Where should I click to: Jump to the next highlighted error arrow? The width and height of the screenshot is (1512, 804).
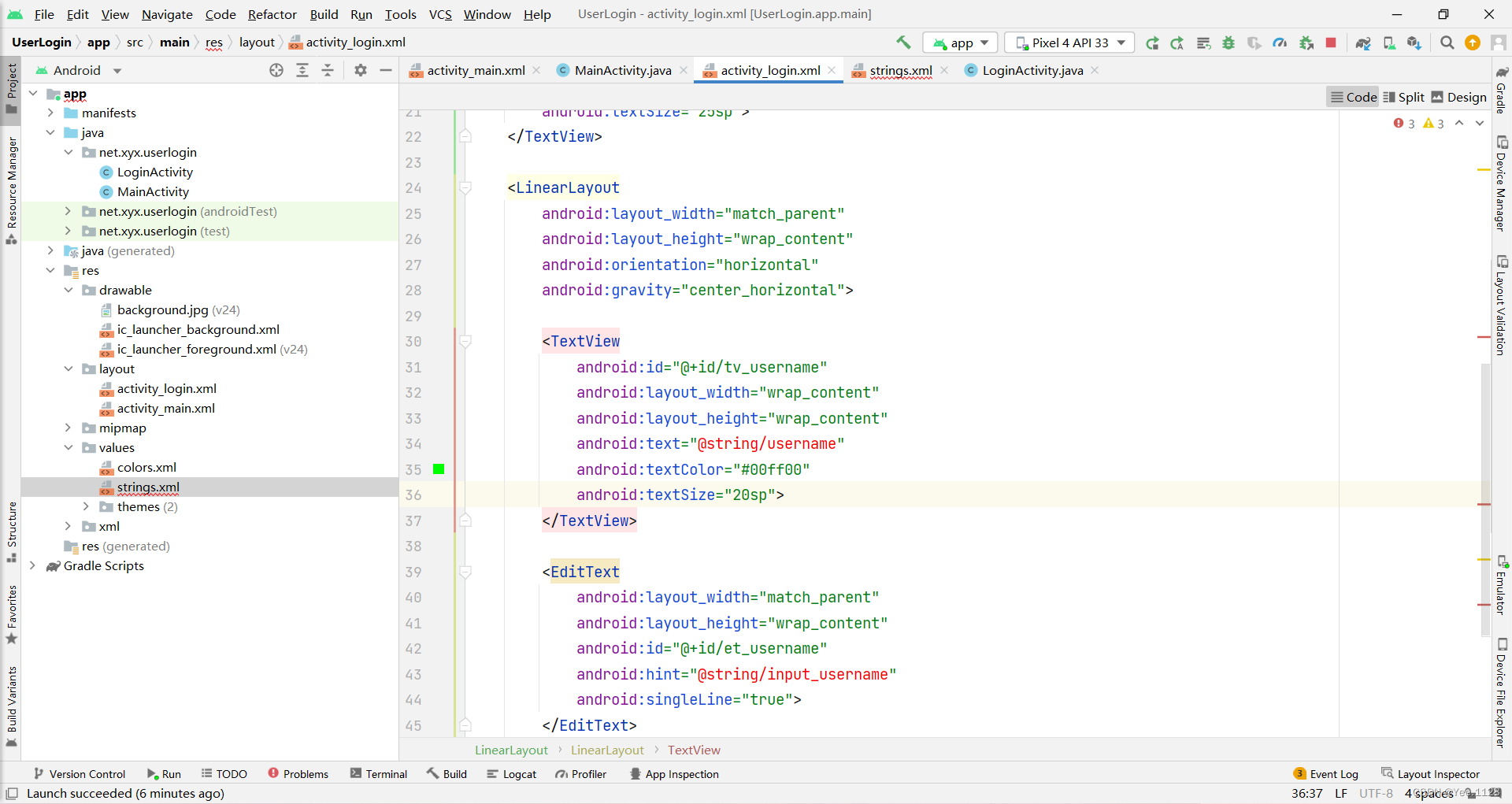point(1480,123)
